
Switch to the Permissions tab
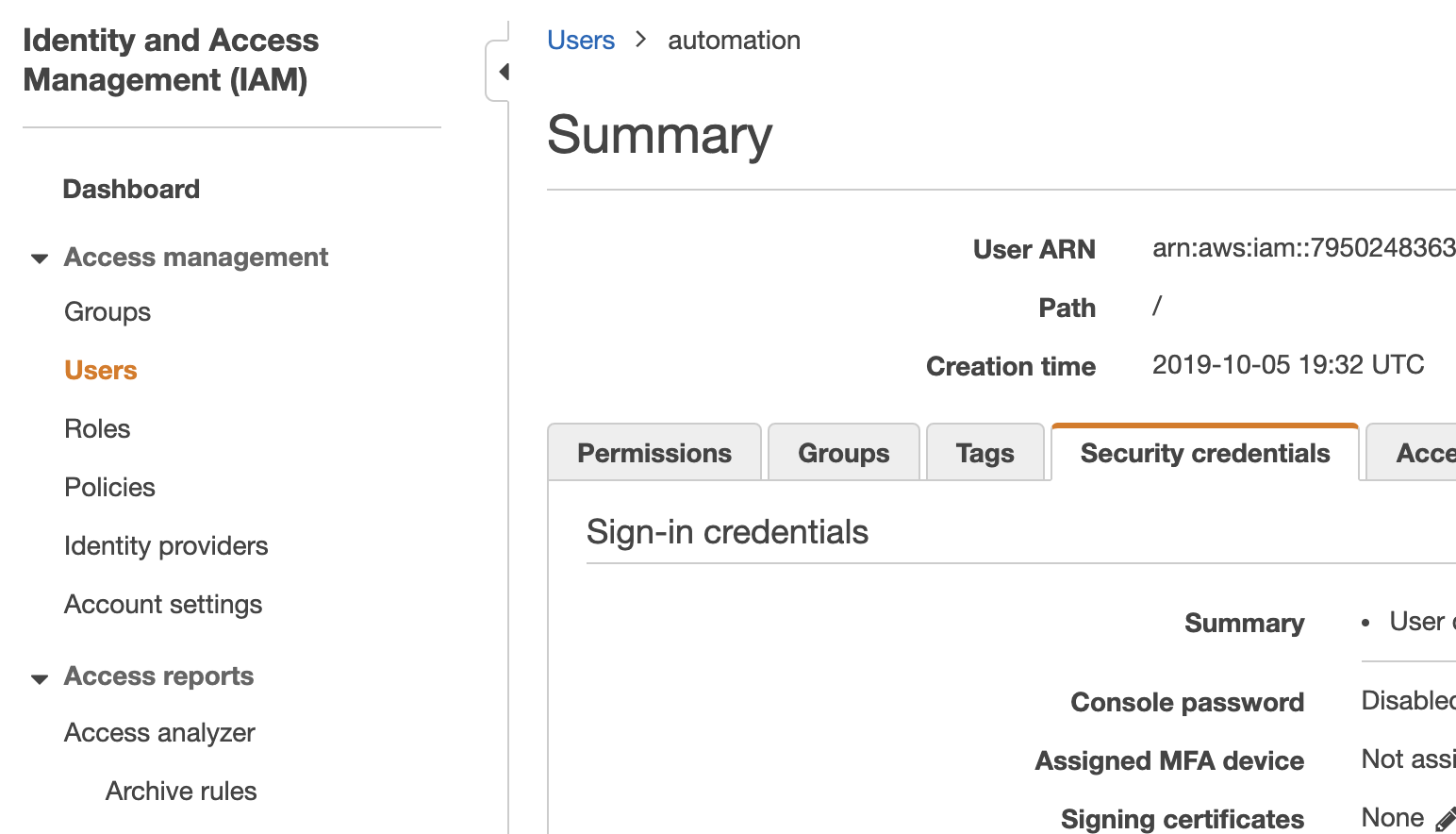(x=654, y=453)
